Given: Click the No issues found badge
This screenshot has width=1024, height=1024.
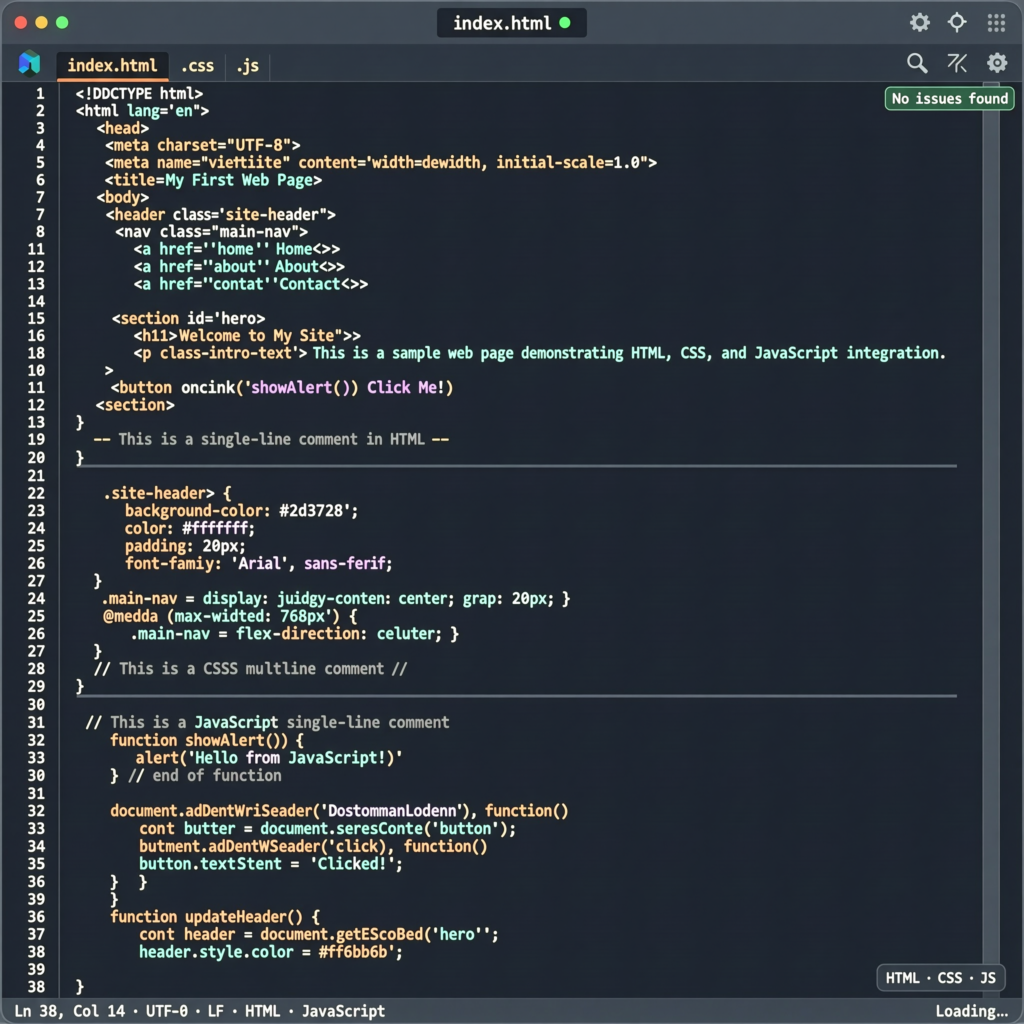Looking at the screenshot, I should click(949, 99).
